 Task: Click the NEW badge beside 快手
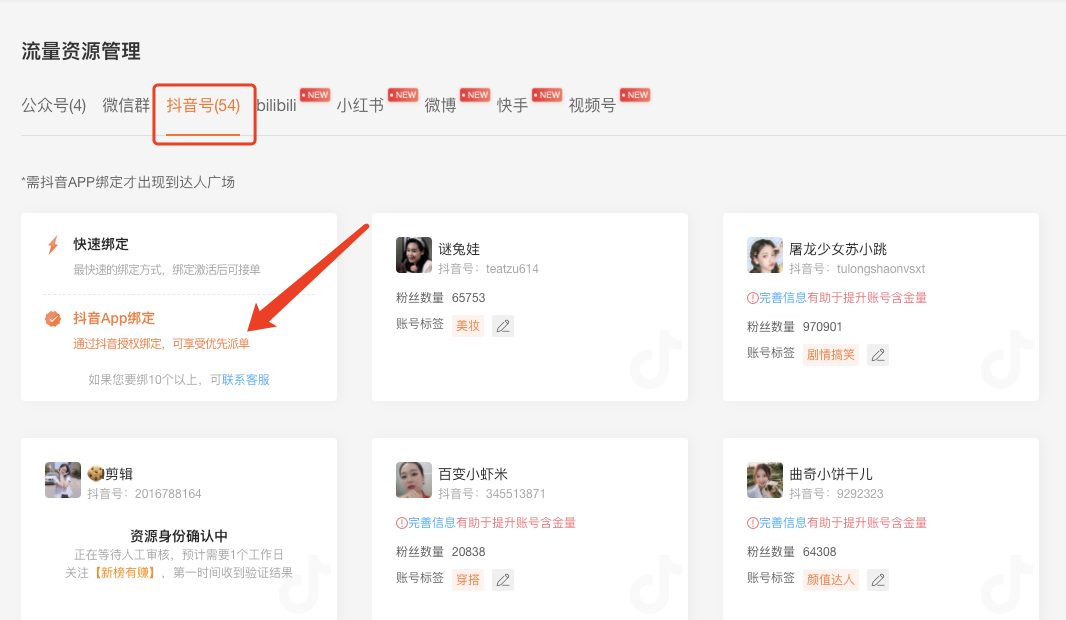(x=547, y=95)
